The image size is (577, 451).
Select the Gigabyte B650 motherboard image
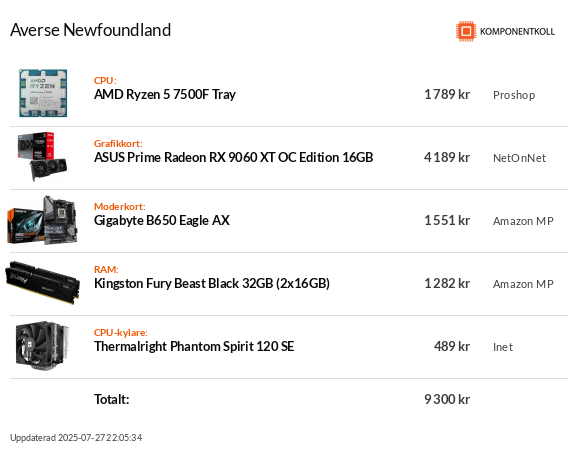coord(43,220)
